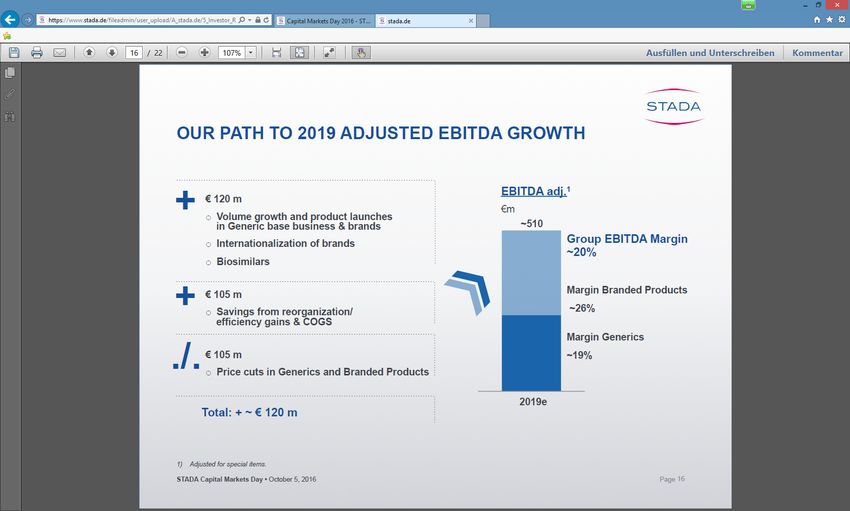
Task: Zoom out with the minus button
Action: click(x=182, y=53)
